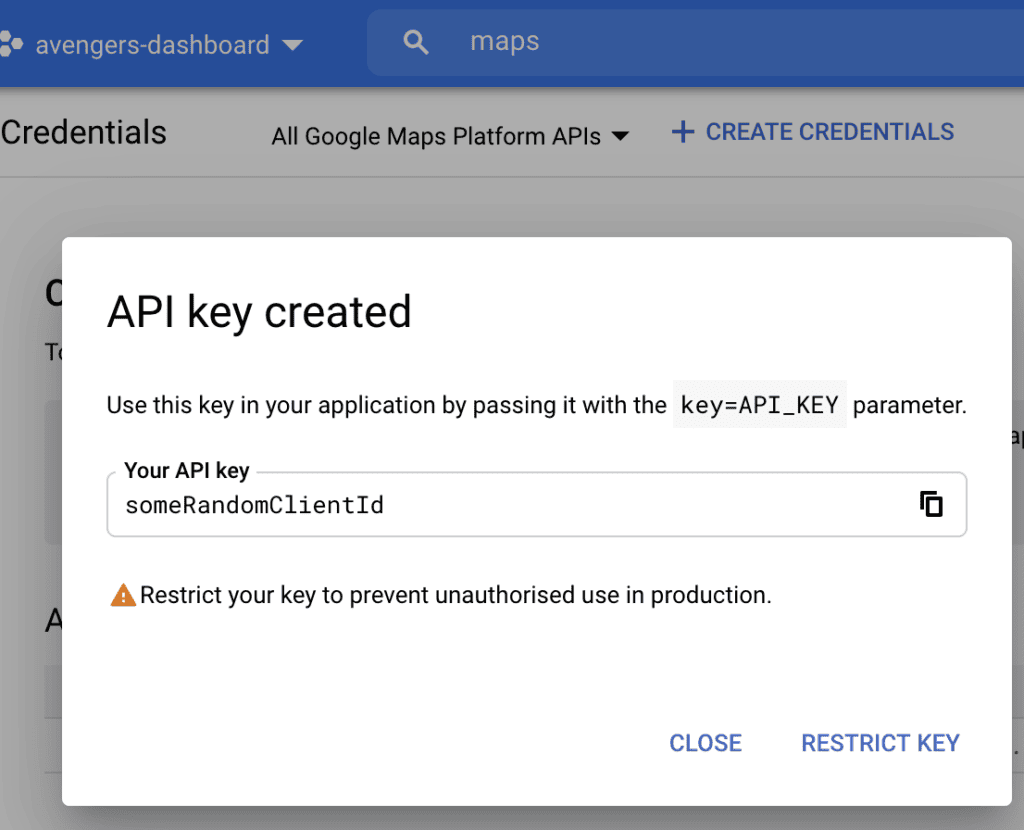Image resolution: width=1024 pixels, height=830 pixels.
Task: Open the avengers-dashboard project selector
Action: click(x=152, y=45)
